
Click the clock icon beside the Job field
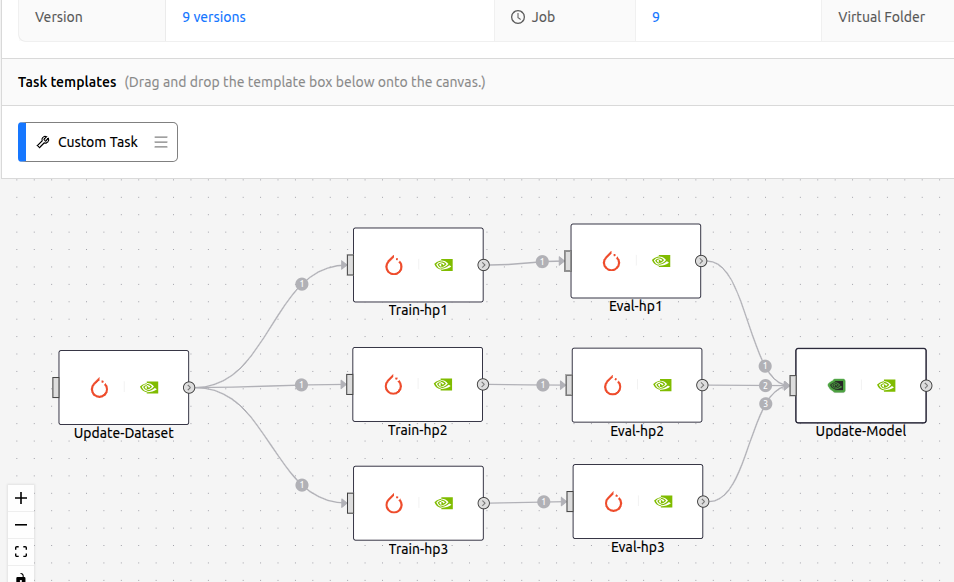517,16
